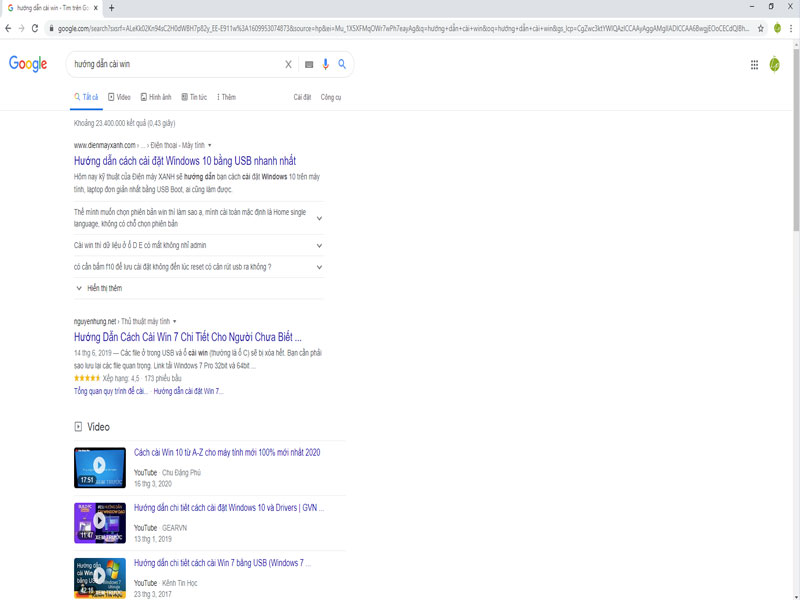Click in the Google search input field
This screenshot has height=600, width=800.
click(173, 64)
